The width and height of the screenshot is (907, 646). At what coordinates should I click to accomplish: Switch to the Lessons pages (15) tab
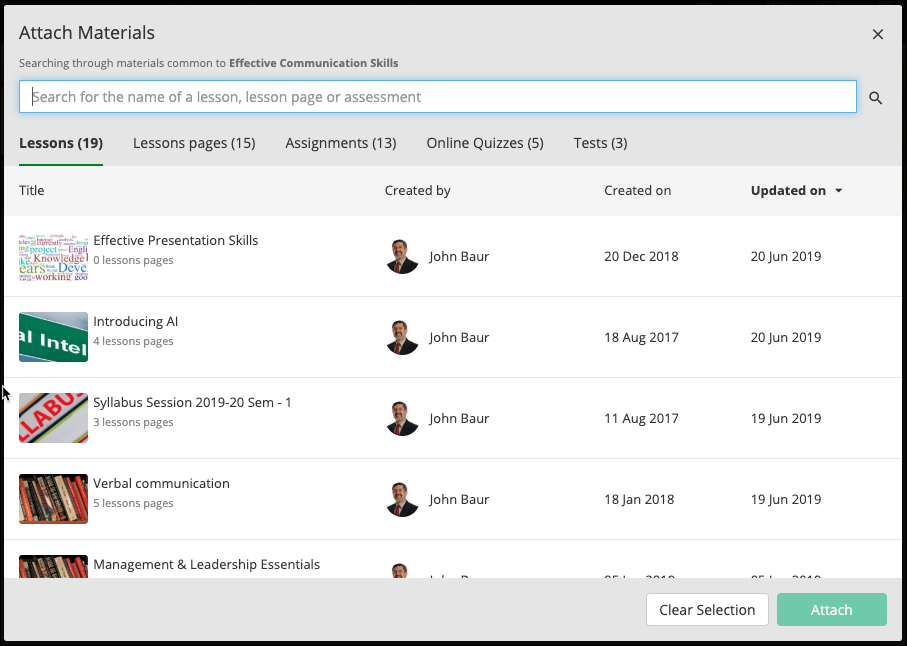(194, 143)
